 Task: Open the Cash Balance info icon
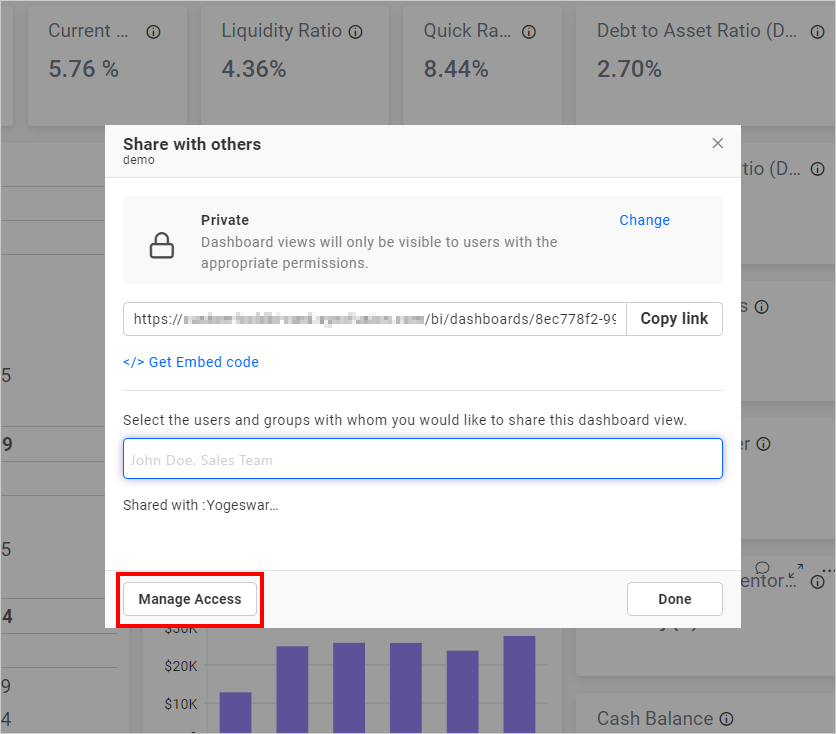tap(726, 719)
